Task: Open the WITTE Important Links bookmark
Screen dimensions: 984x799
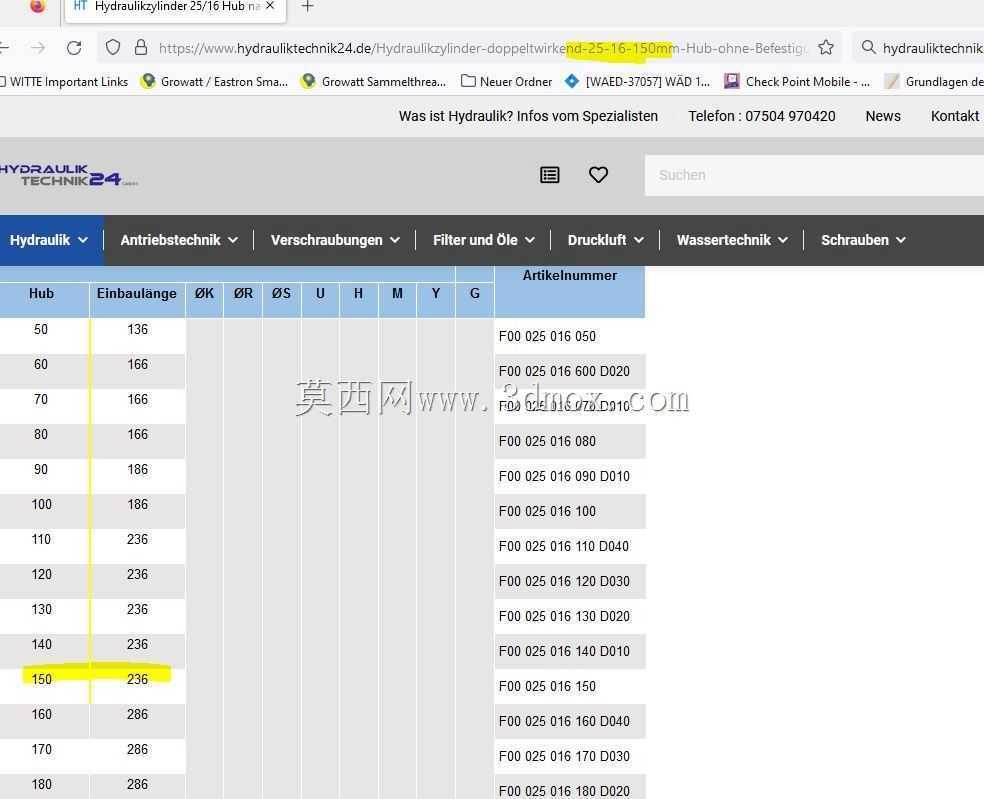Action: [65, 82]
